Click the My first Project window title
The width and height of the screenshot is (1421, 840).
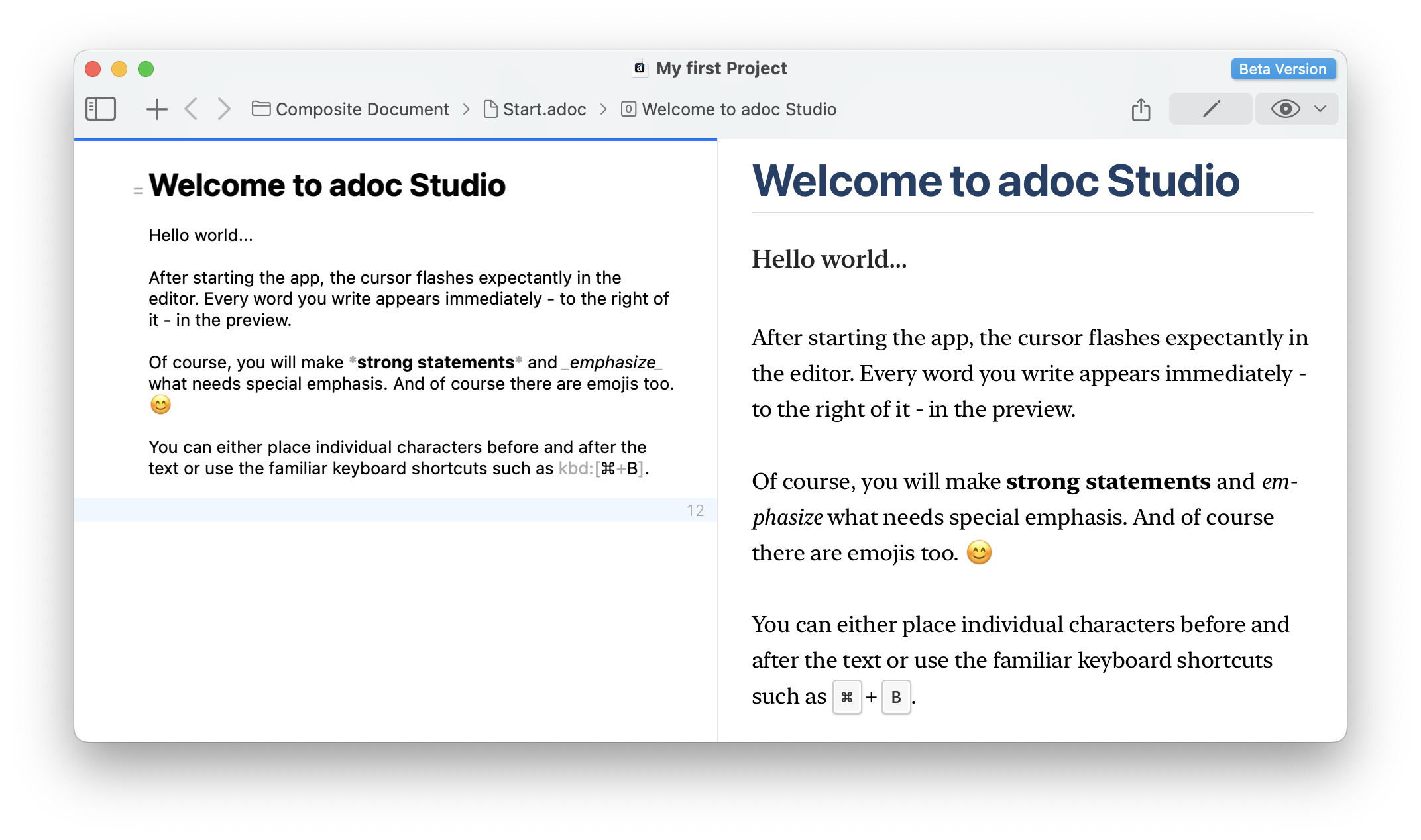(x=721, y=68)
